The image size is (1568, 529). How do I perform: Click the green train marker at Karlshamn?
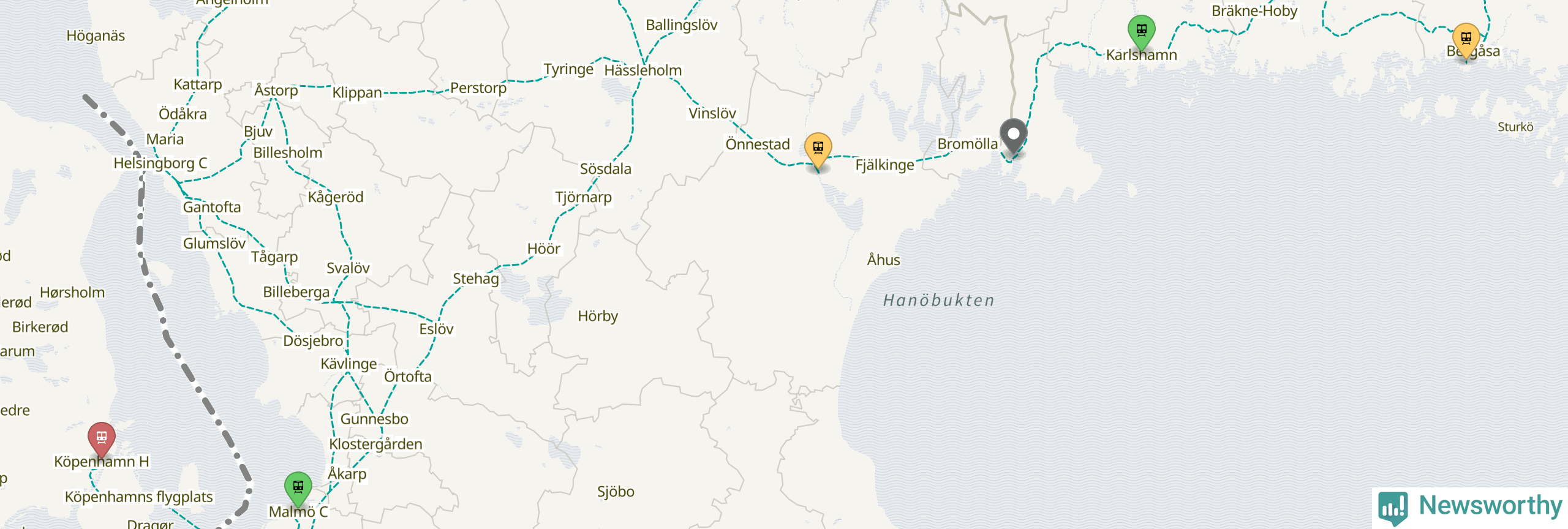1141,32
